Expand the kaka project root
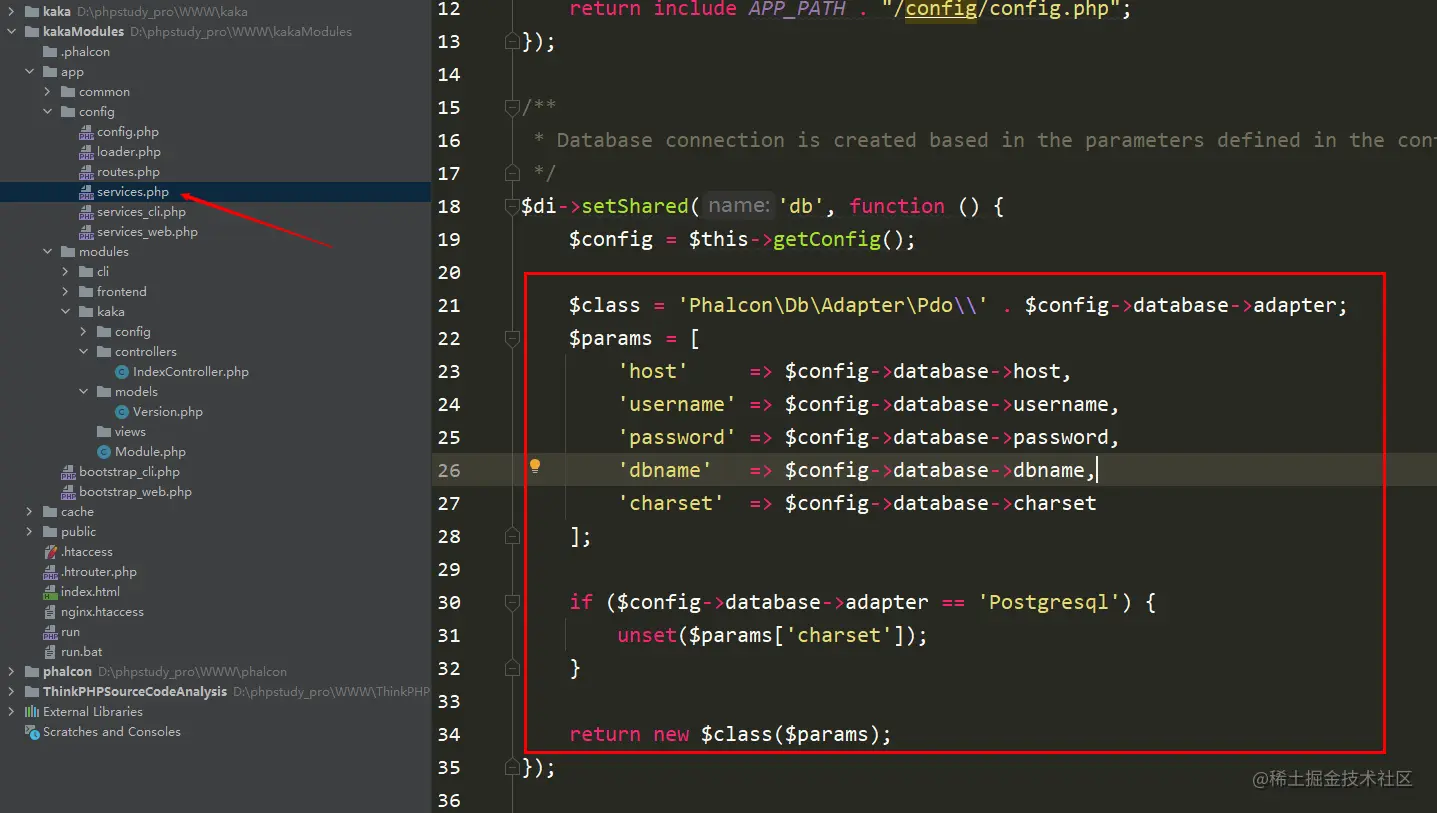Image resolution: width=1437 pixels, height=813 pixels. (x=11, y=12)
